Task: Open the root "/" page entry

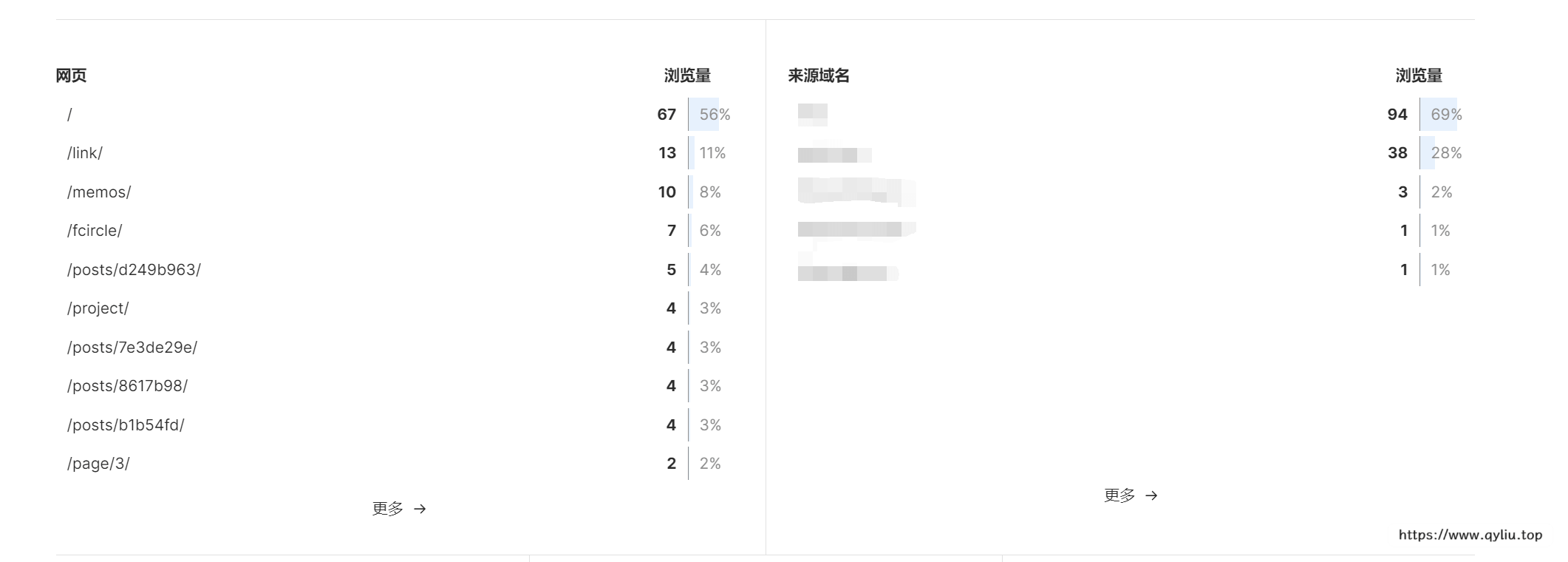Action: pos(70,115)
